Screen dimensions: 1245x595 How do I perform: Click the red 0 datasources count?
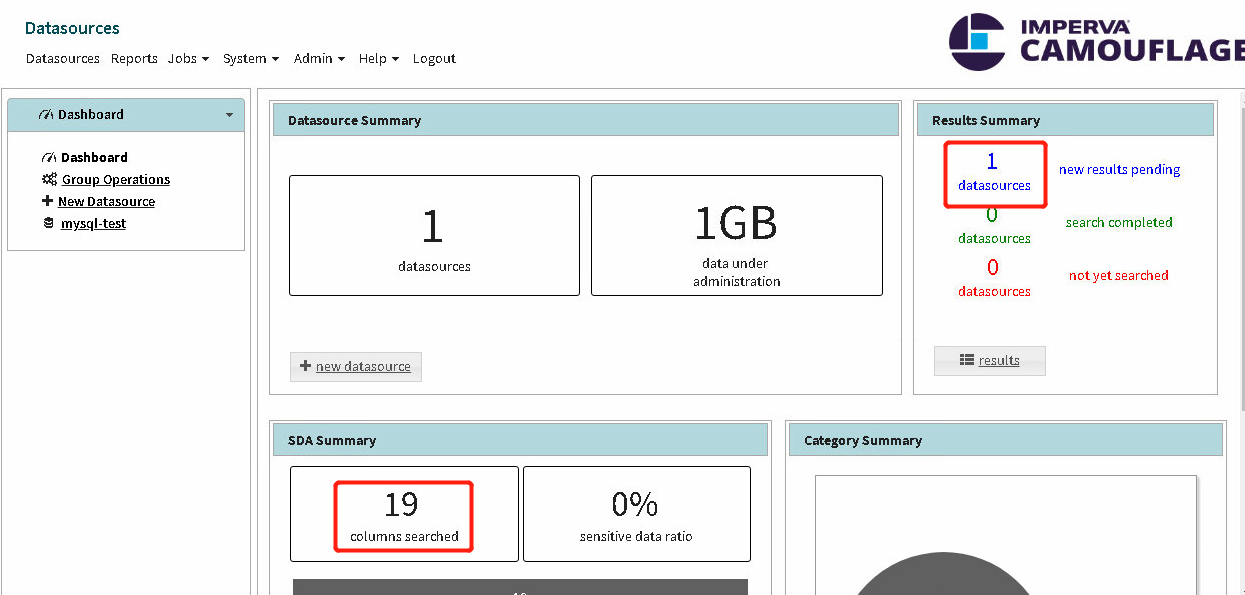(x=994, y=277)
